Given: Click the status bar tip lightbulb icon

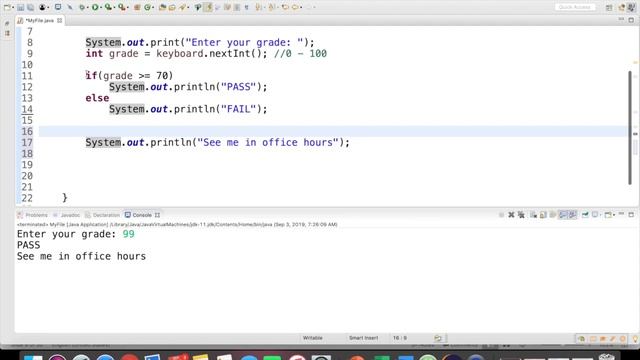Looking at the screenshot, I should 635,339.
